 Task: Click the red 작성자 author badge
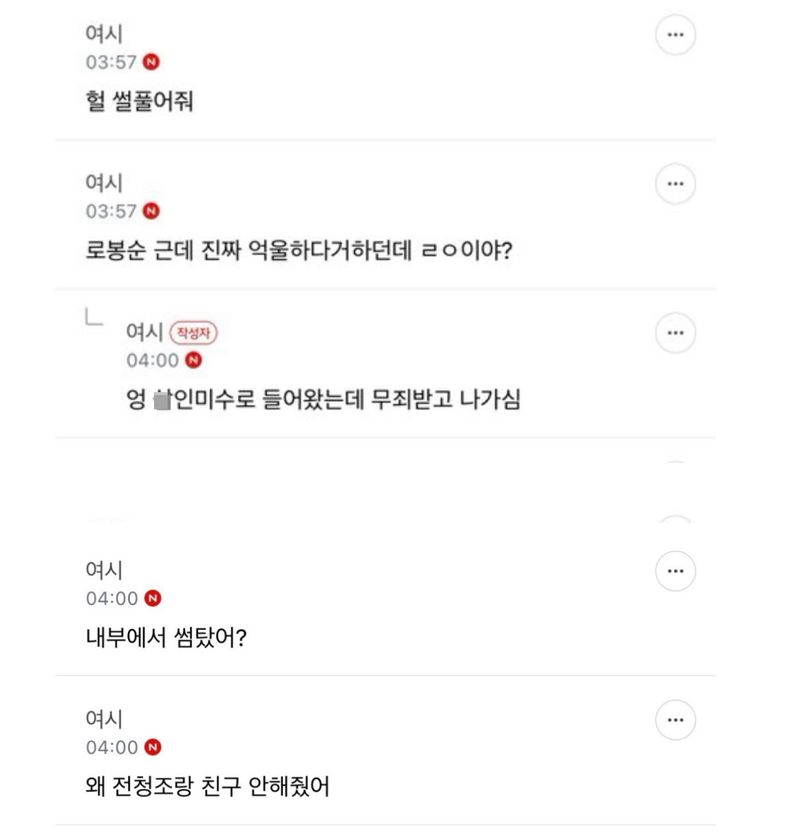(194, 333)
